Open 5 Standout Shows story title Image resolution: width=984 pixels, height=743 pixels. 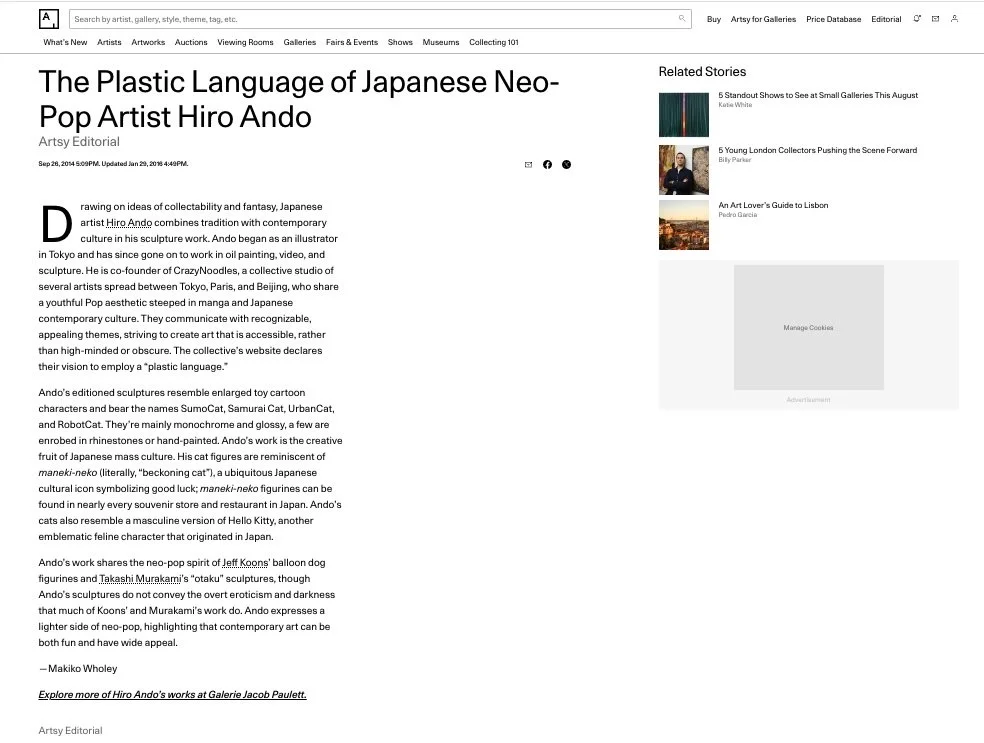pos(818,95)
